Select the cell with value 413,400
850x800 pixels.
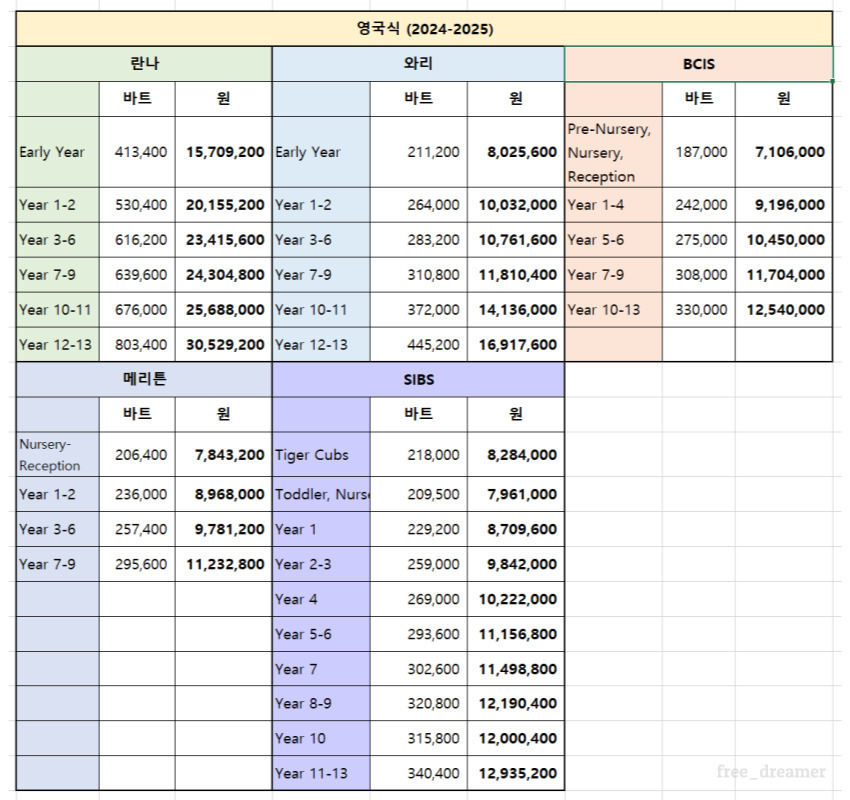[137, 152]
